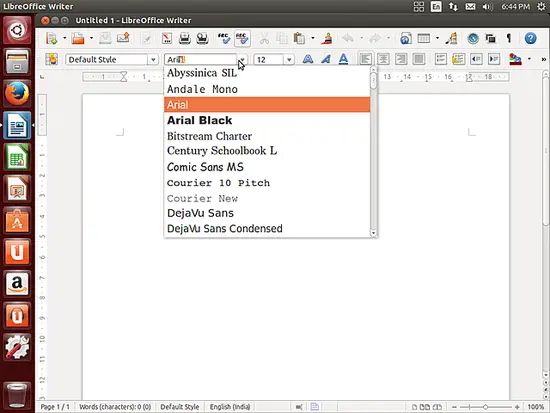
Task: Click the Paste clipboard icon
Action: [299, 38]
